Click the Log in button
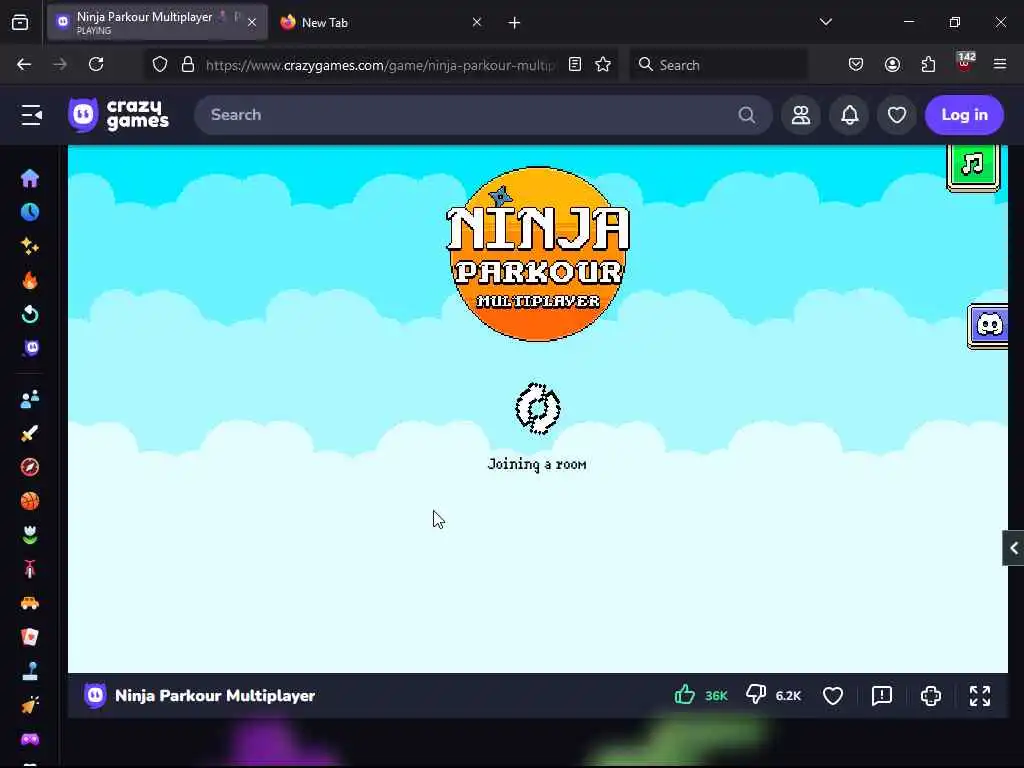 click(964, 115)
